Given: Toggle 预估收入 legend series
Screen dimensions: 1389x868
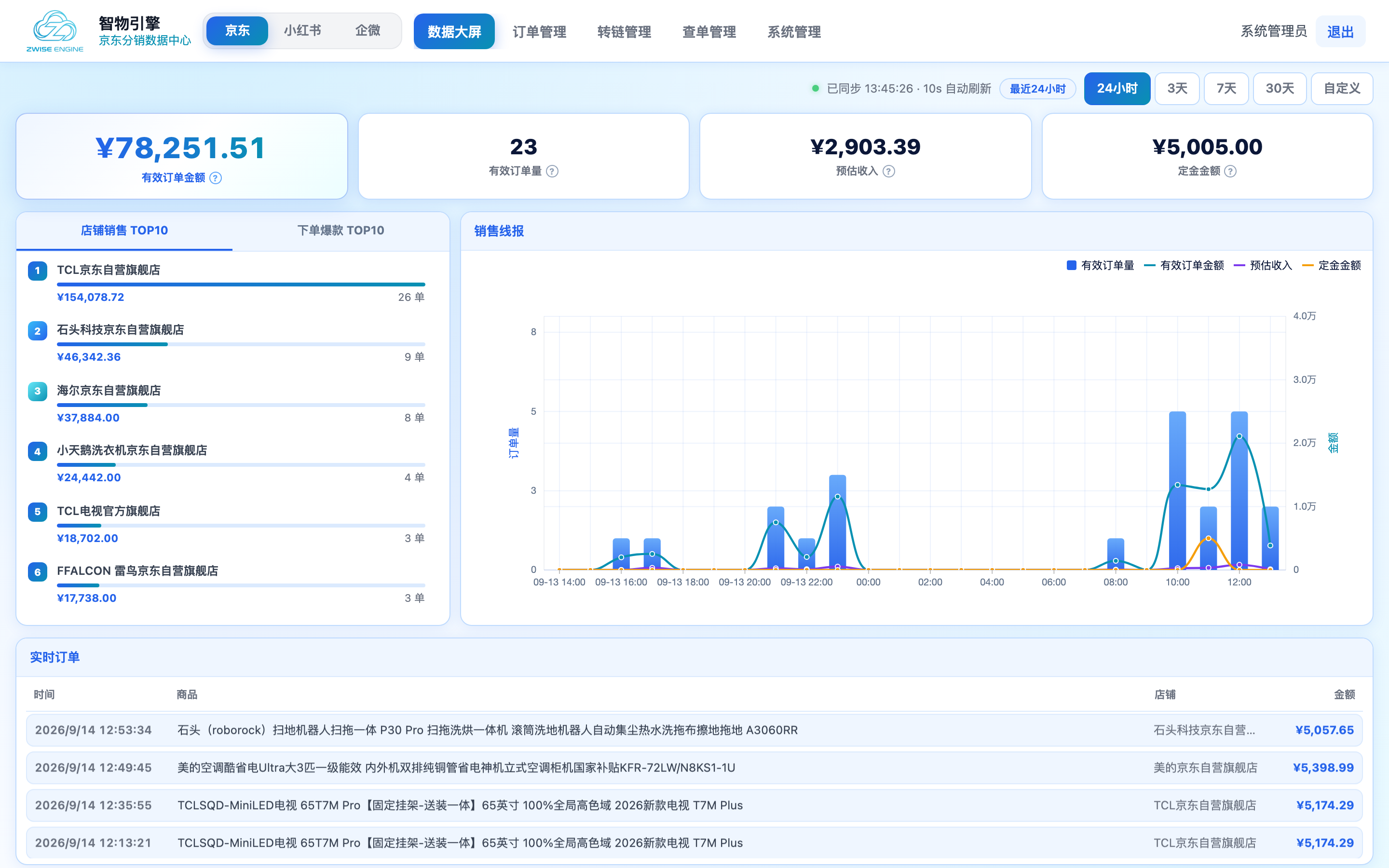Looking at the screenshot, I should pos(1263,265).
